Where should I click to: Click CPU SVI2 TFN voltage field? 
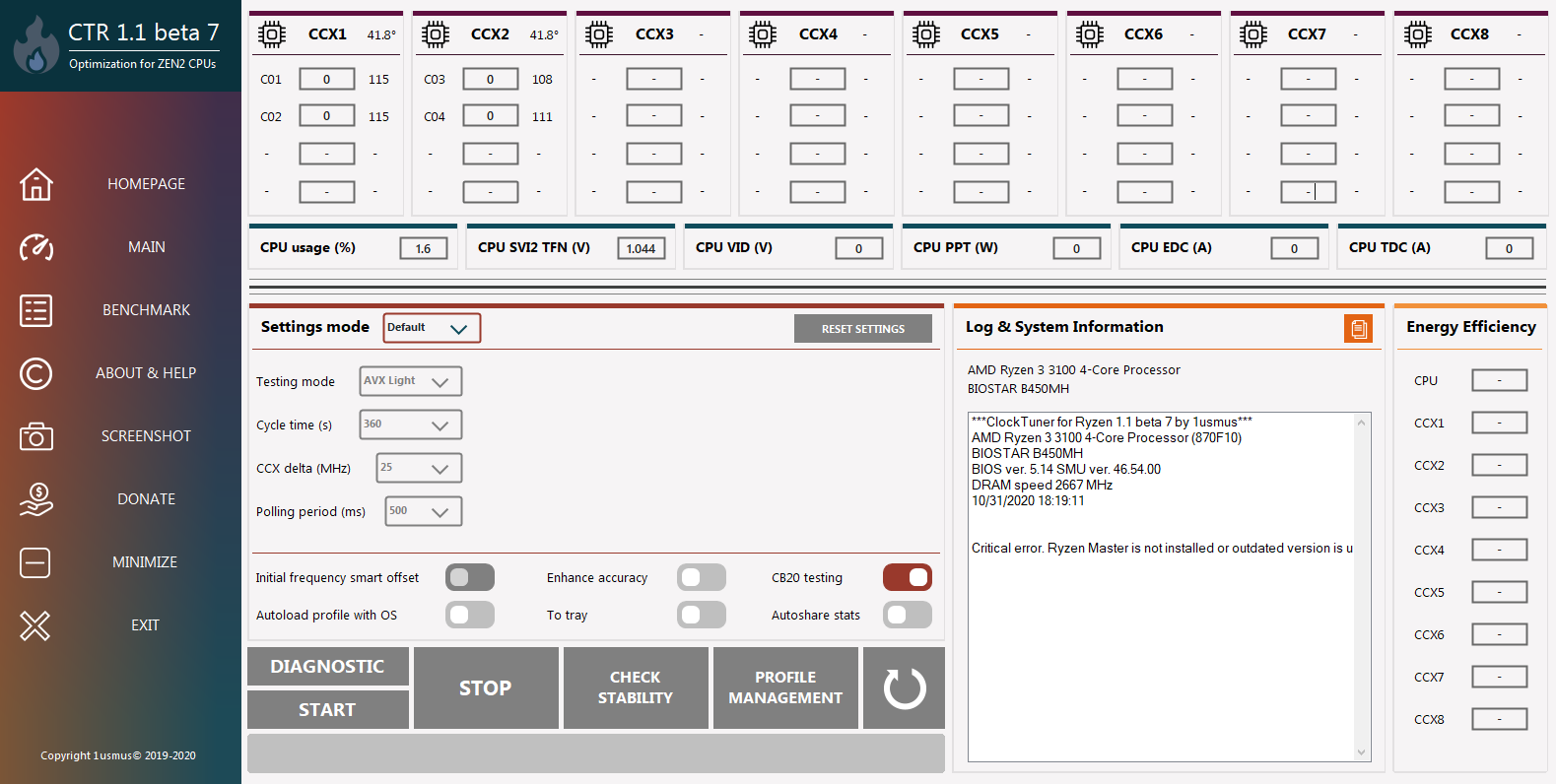pos(642,248)
